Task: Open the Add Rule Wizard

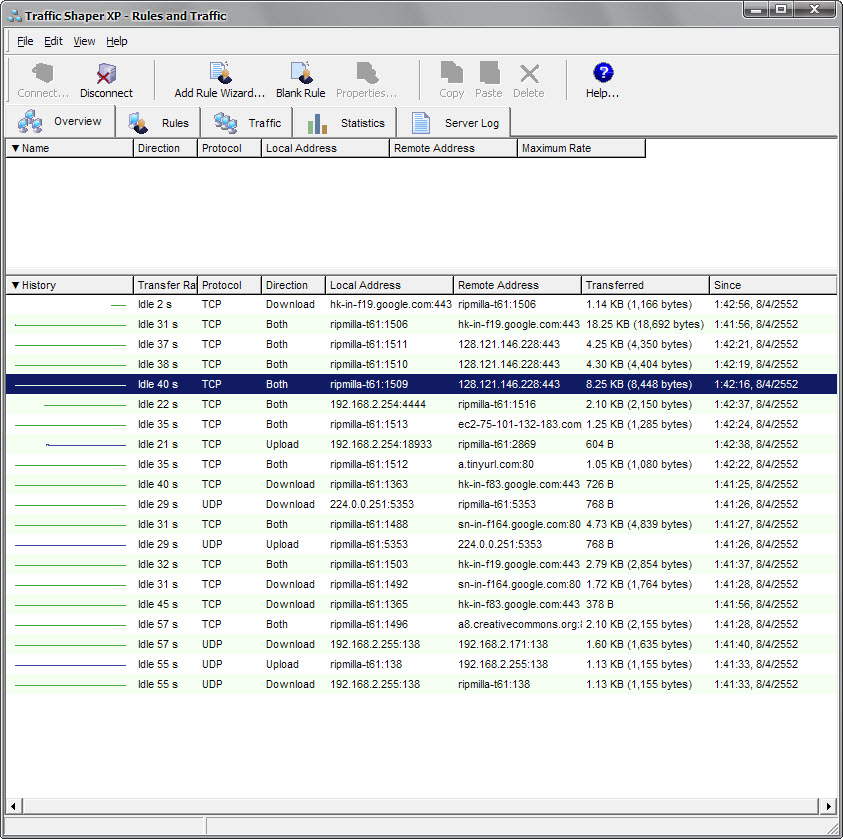Action: point(219,80)
